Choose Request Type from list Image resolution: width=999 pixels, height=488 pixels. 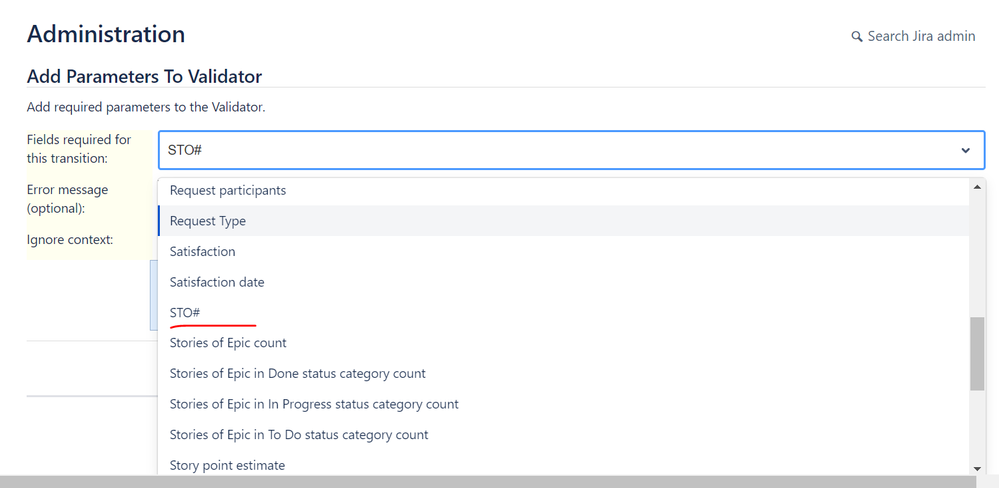point(208,221)
